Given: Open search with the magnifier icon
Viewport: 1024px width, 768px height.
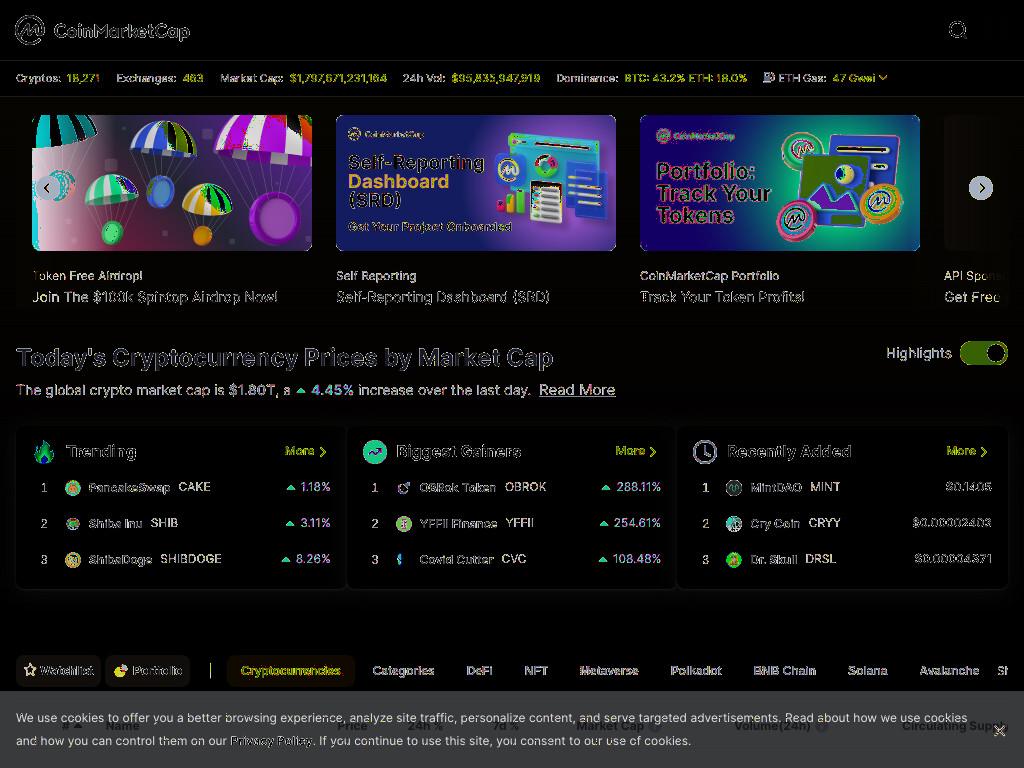Looking at the screenshot, I should pyautogui.click(x=957, y=30).
